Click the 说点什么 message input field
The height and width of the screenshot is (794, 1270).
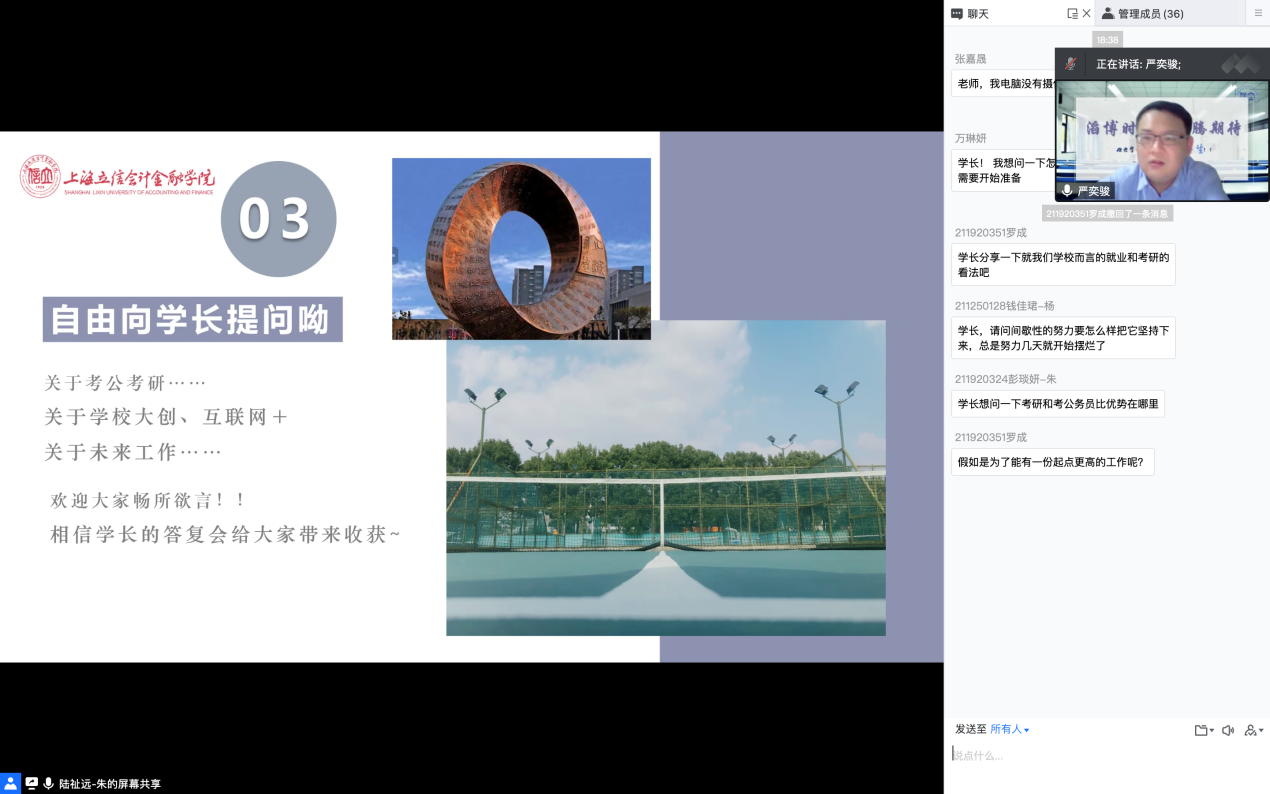[1100, 756]
